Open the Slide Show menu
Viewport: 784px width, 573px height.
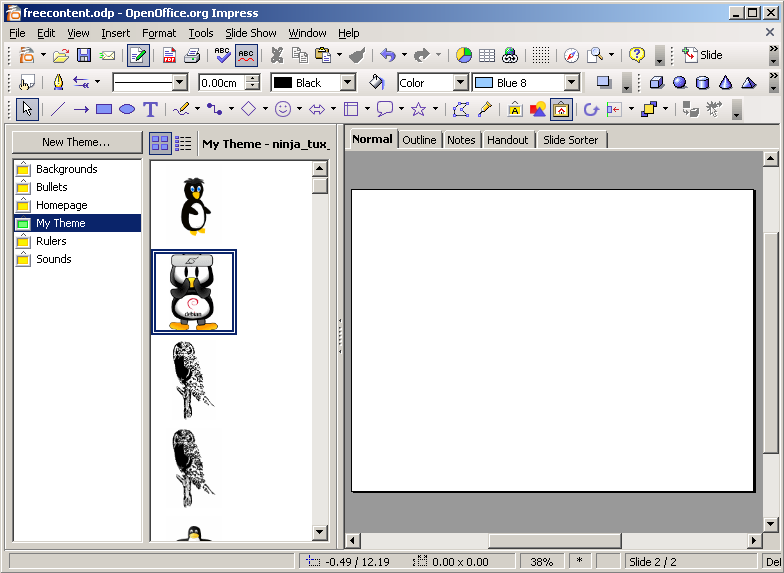[250, 33]
